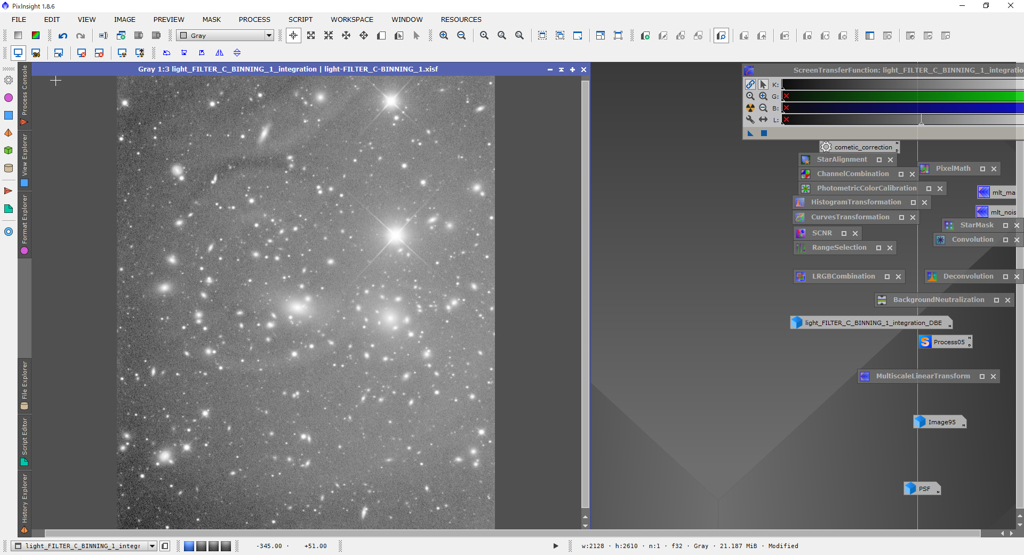Select the Readout mode crosshair tool
1024x555 pixels.
tap(293, 36)
